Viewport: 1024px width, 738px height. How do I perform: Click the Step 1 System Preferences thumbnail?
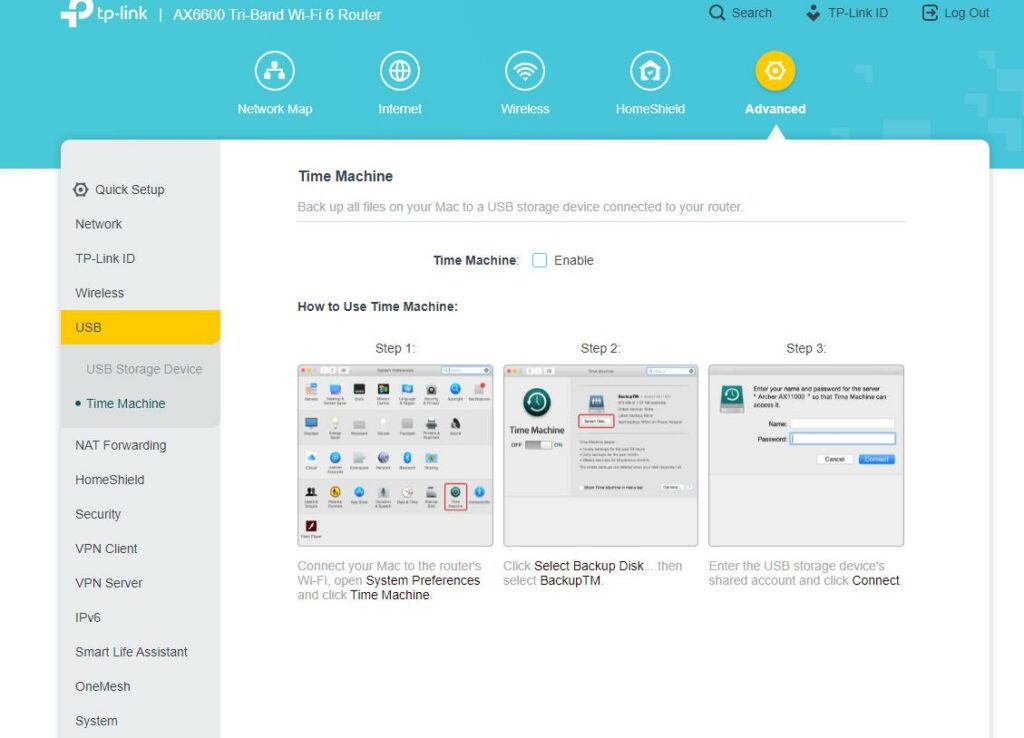click(x=395, y=455)
